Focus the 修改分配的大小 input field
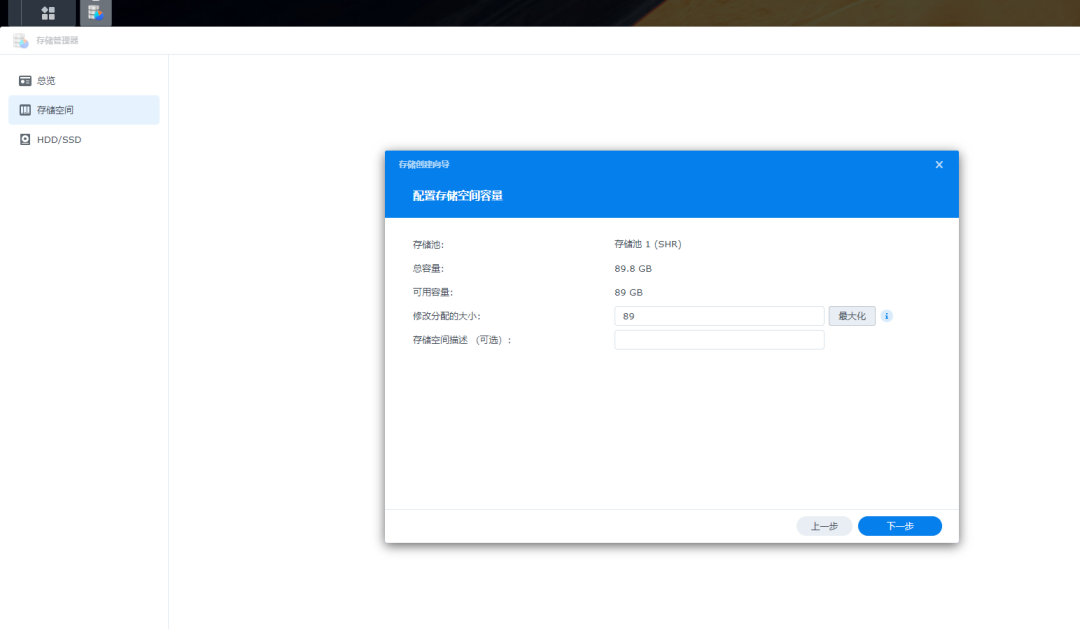Viewport: 1080px width, 629px height. 719,316
